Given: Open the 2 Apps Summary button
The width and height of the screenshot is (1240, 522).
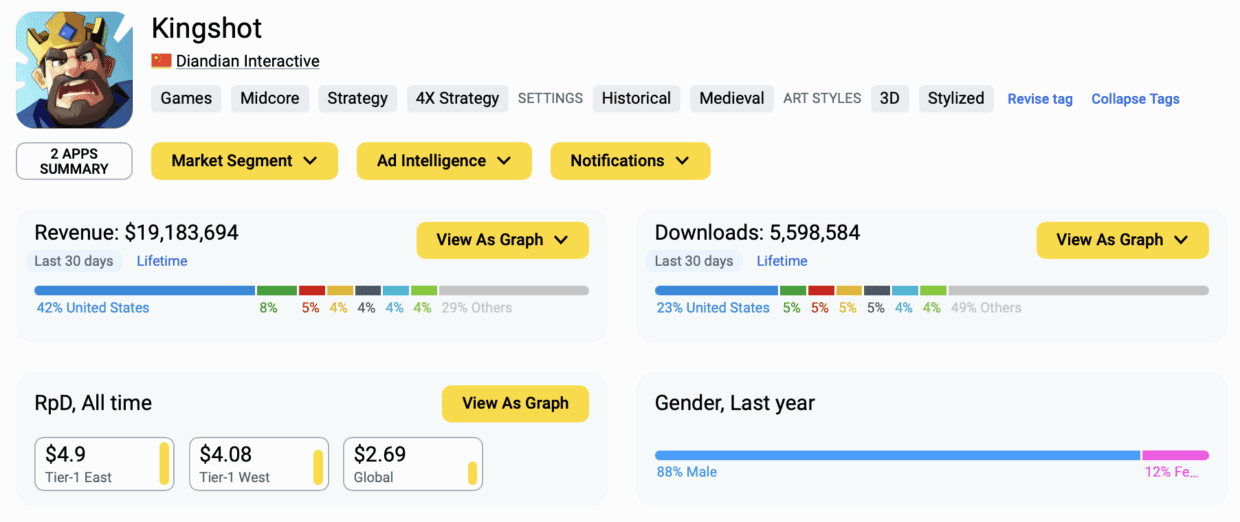Looking at the screenshot, I should 74,161.
